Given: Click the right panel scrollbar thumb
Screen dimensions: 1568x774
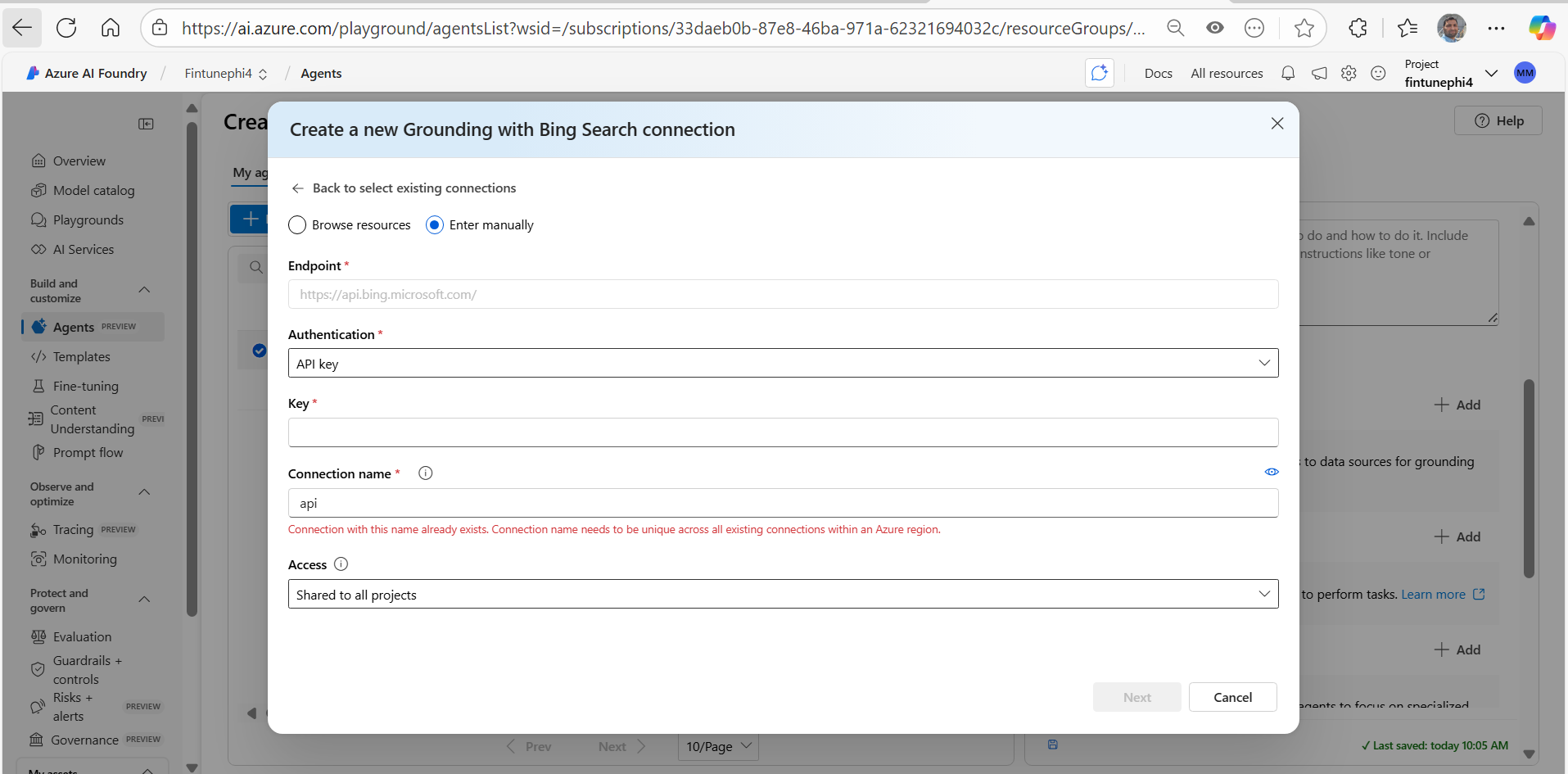Looking at the screenshot, I should [1529, 478].
